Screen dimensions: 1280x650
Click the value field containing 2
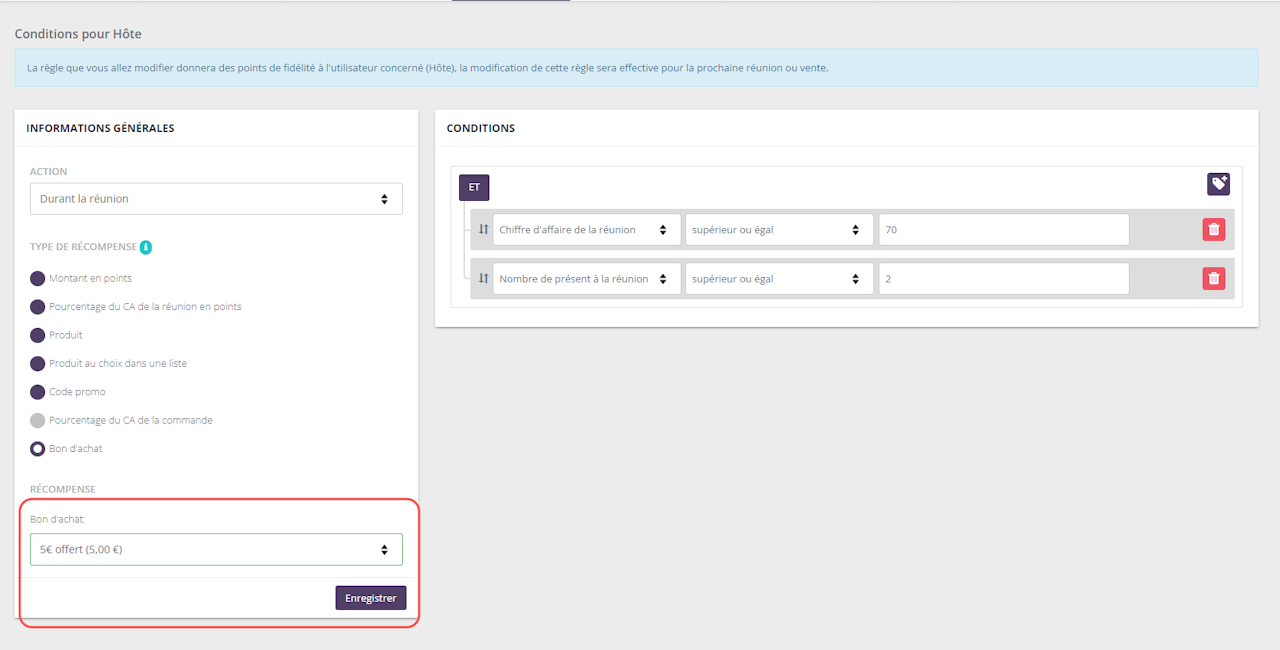tap(1003, 279)
